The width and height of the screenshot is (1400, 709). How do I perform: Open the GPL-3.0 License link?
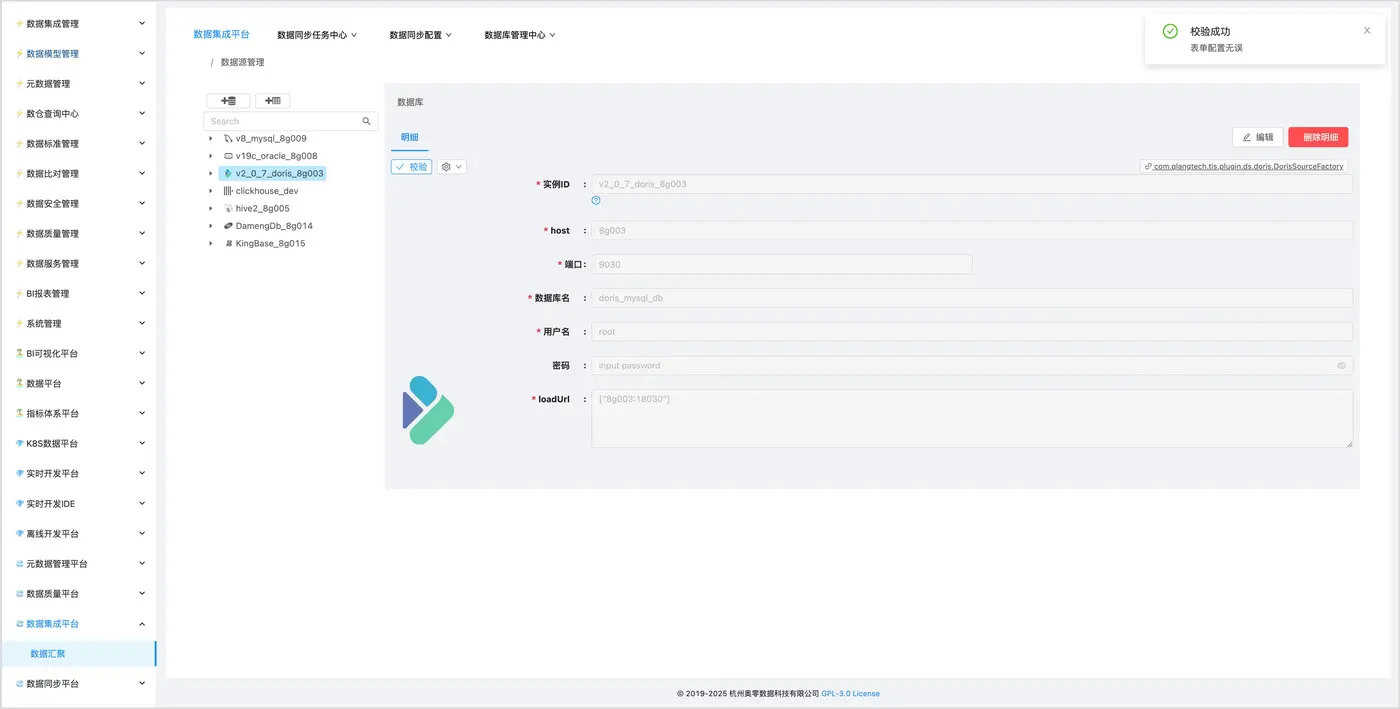point(851,693)
